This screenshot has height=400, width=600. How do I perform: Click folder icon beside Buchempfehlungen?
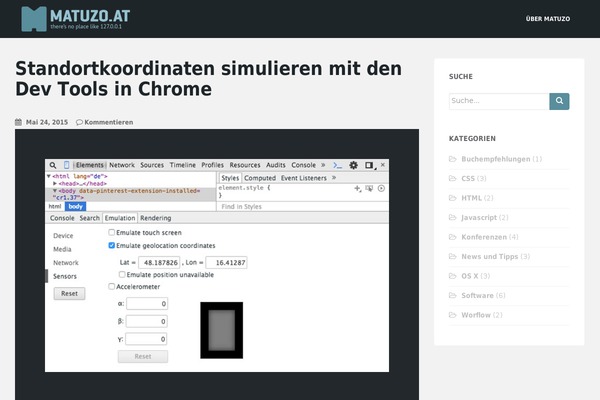point(453,159)
